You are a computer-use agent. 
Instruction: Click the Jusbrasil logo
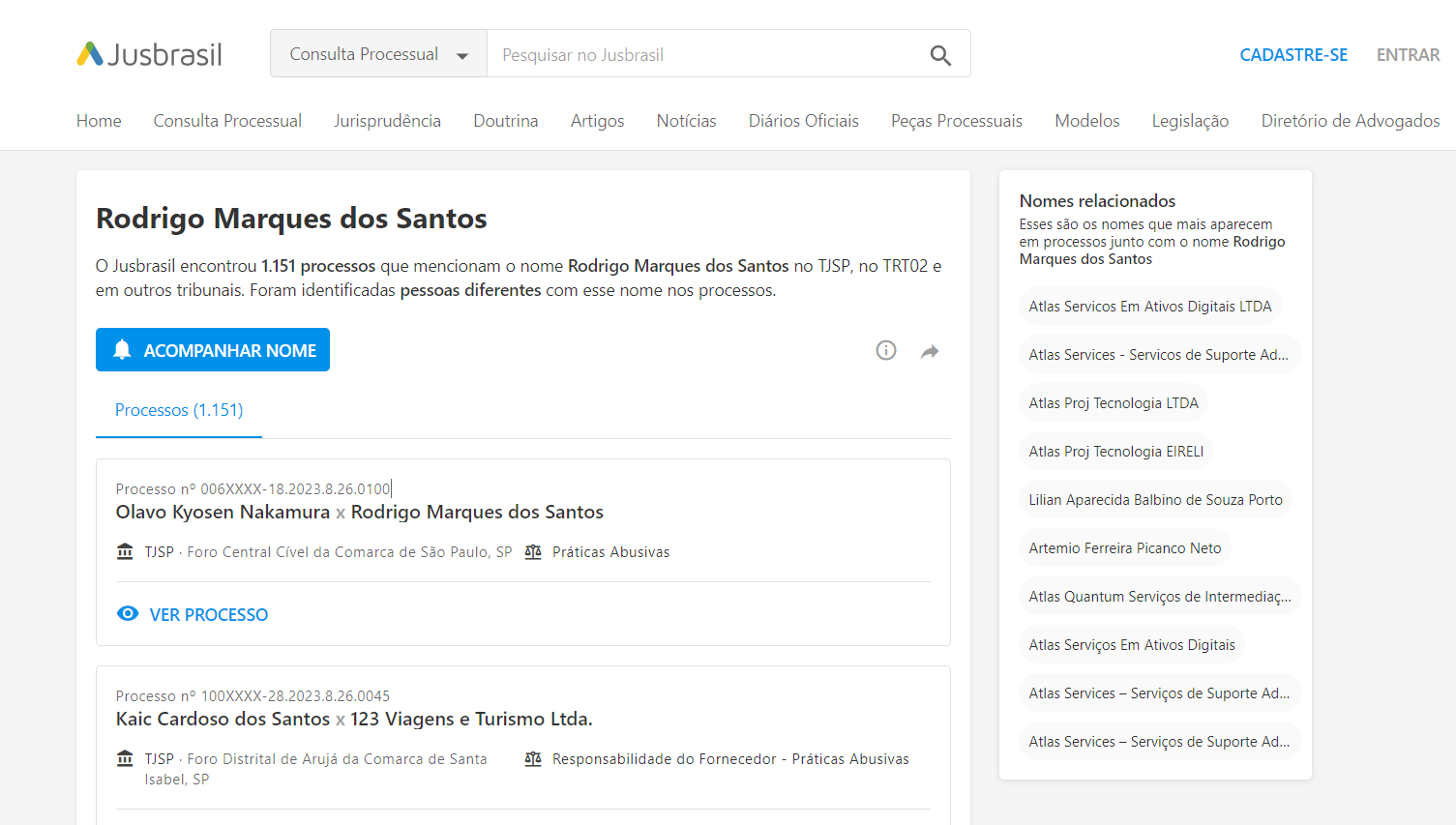(150, 54)
